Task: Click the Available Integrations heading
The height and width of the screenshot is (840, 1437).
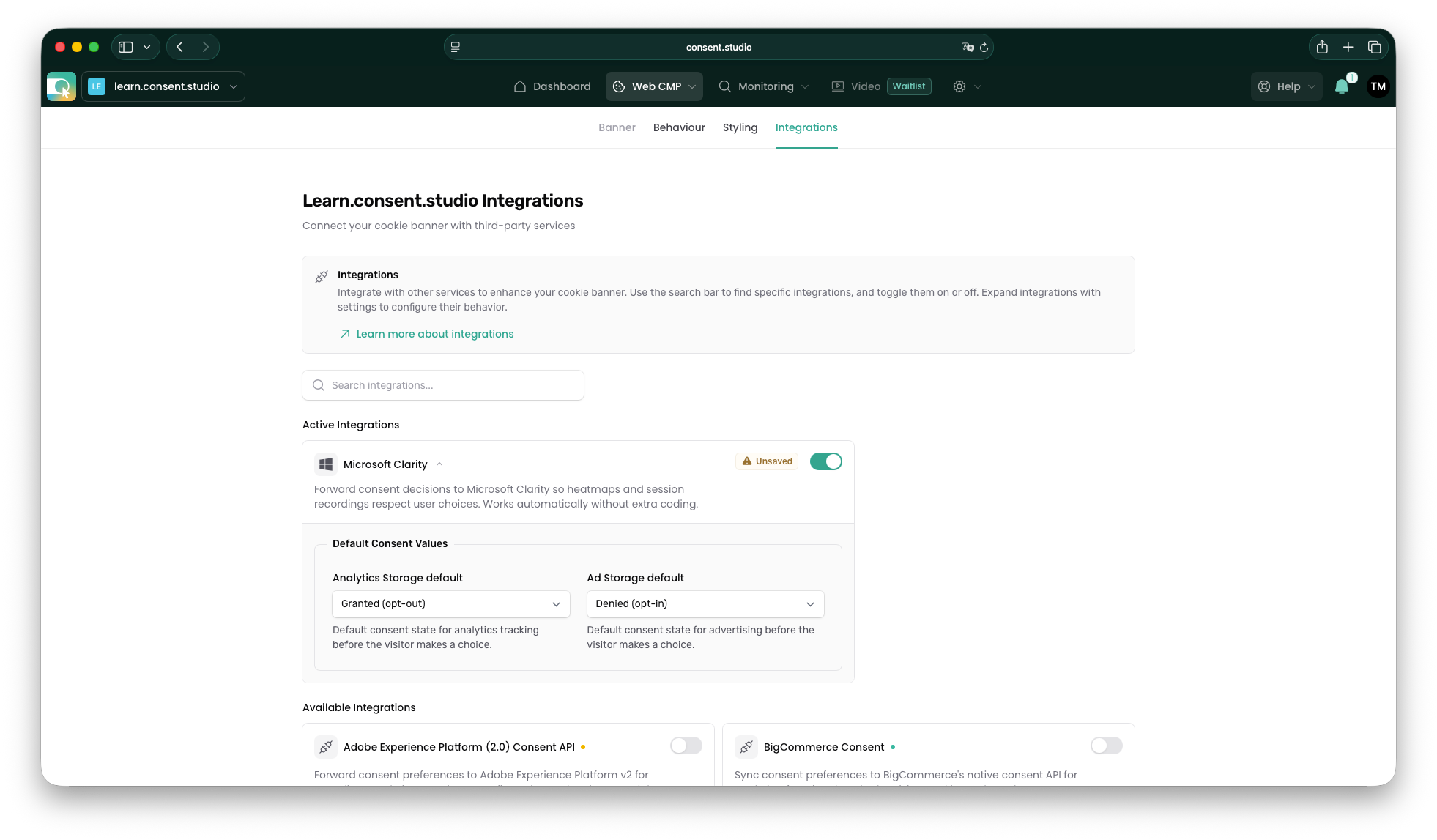Action: tap(359, 707)
